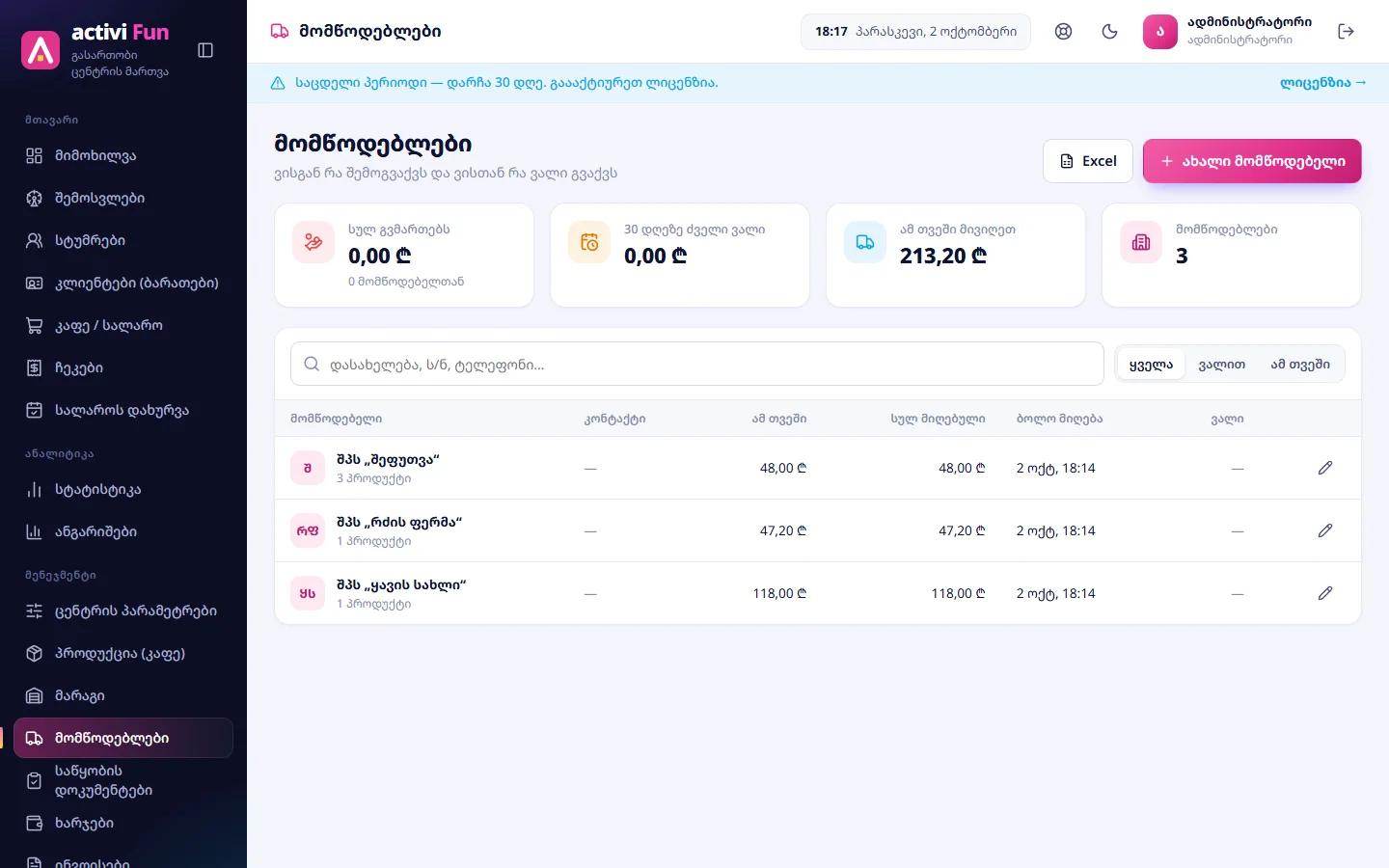Edit supplier შპს „რძის ფერმა“ with the pencil icon
The width and height of the screenshot is (1389, 868).
coord(1325,530)
